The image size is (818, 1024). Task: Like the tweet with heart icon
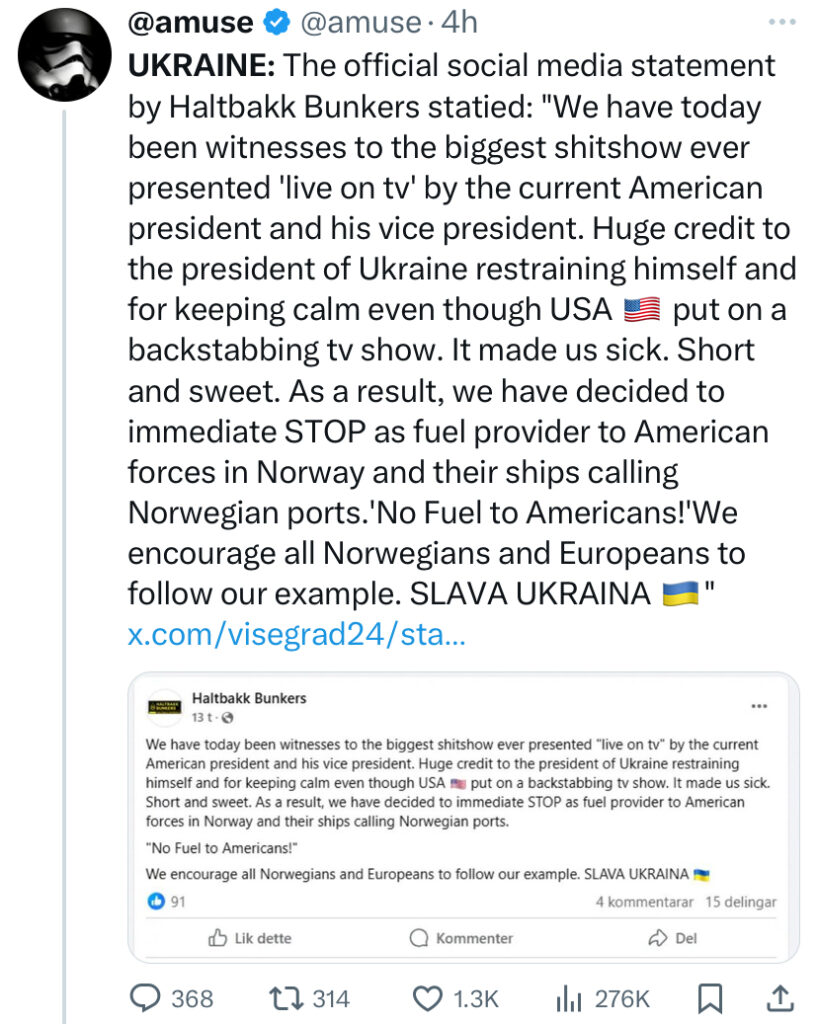point(428,999)
